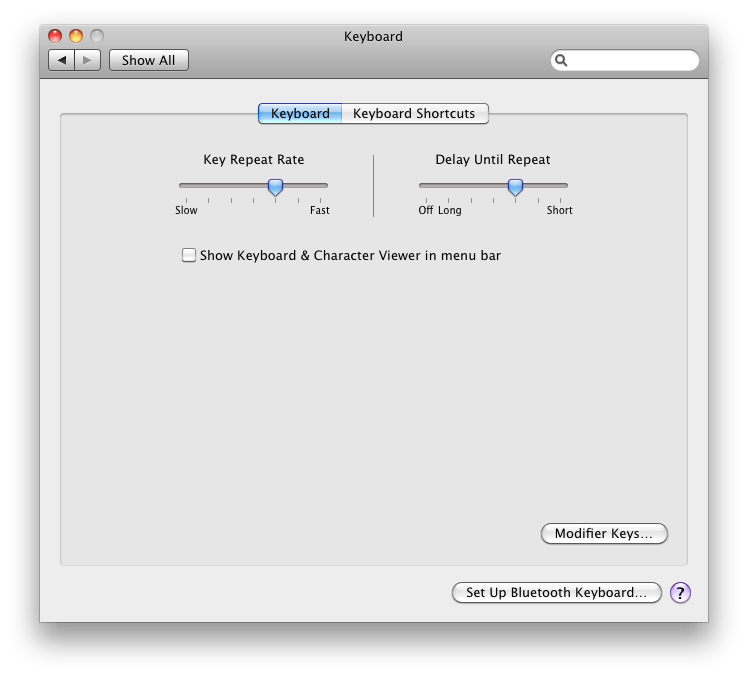Click the Show All button

point(148,60)
